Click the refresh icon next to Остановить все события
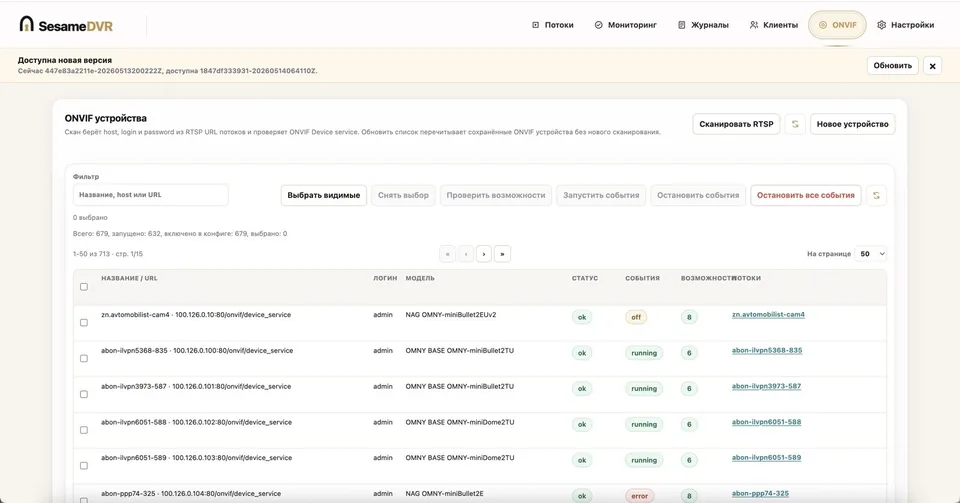 point(876,195)
